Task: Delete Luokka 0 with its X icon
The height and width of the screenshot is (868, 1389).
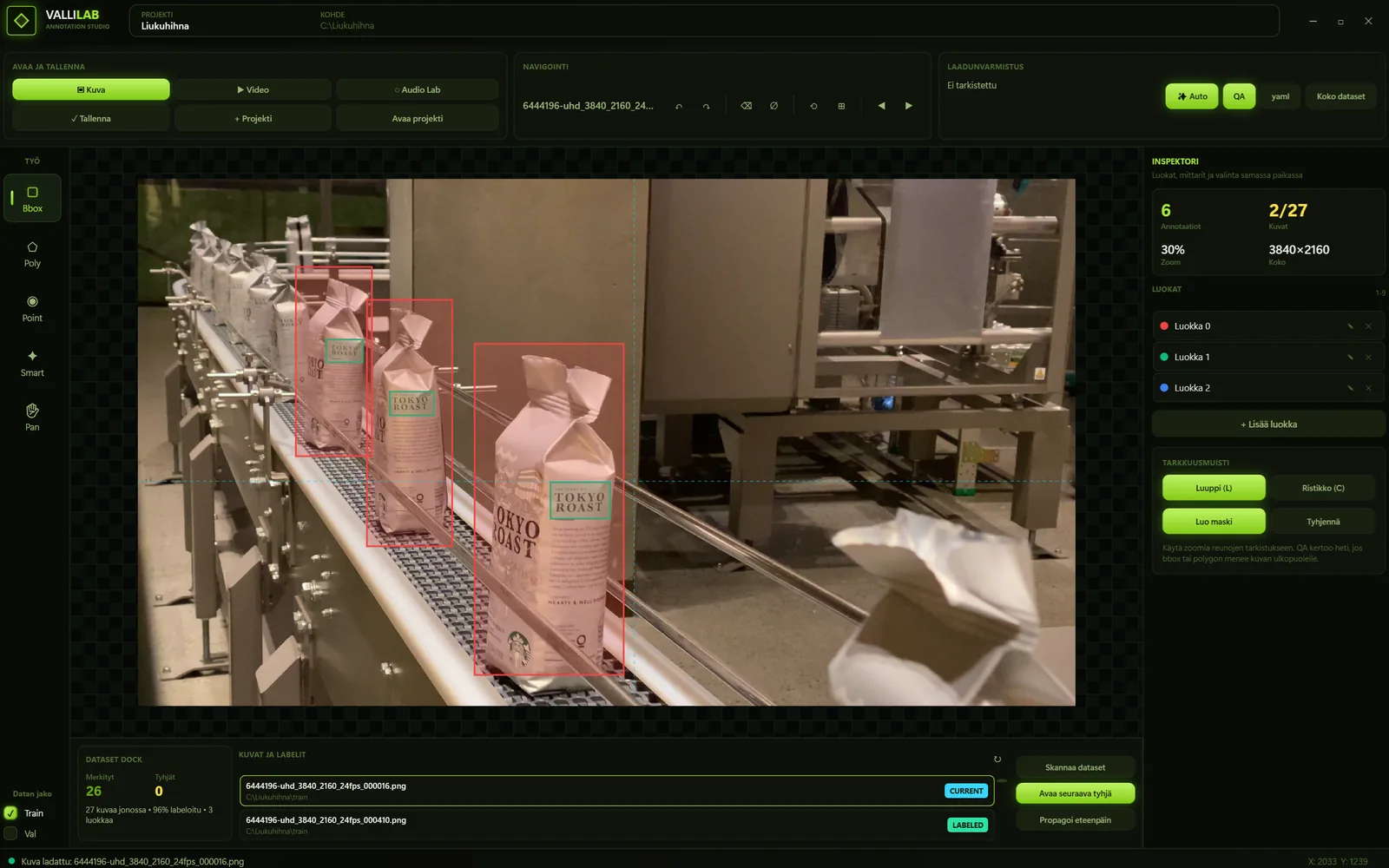Action: tap(1369, 326)
